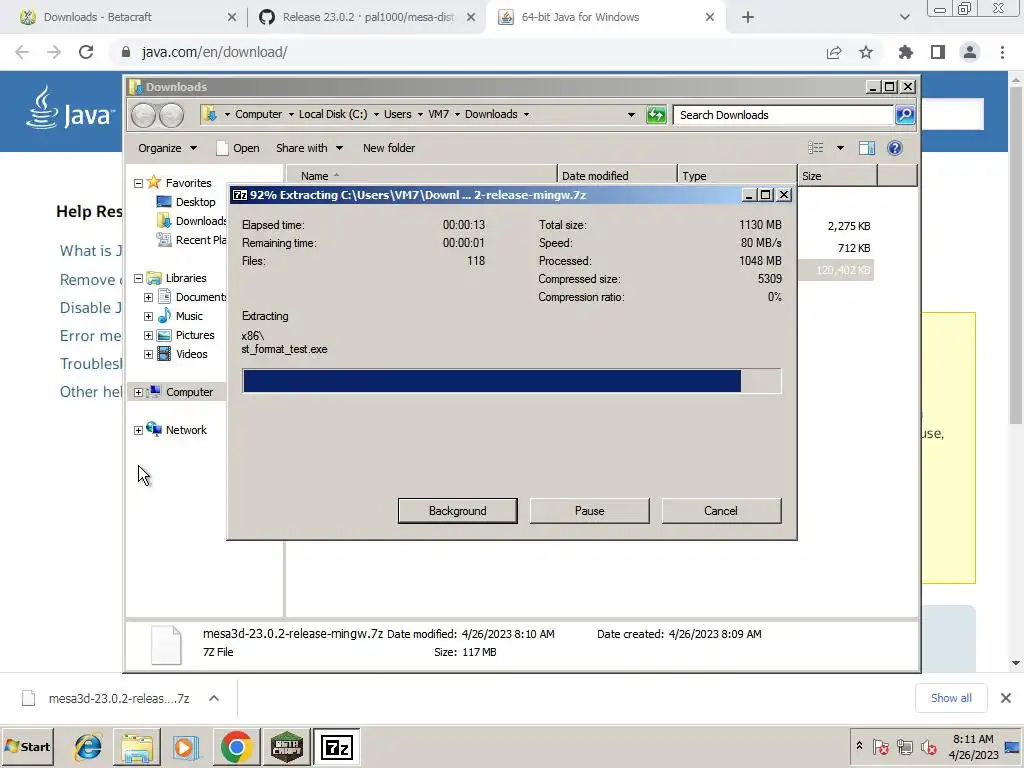Image resolution: width=1024 pixels, height=768 pixels.
Task: Expand the Music library node
Action: point(148,316)
